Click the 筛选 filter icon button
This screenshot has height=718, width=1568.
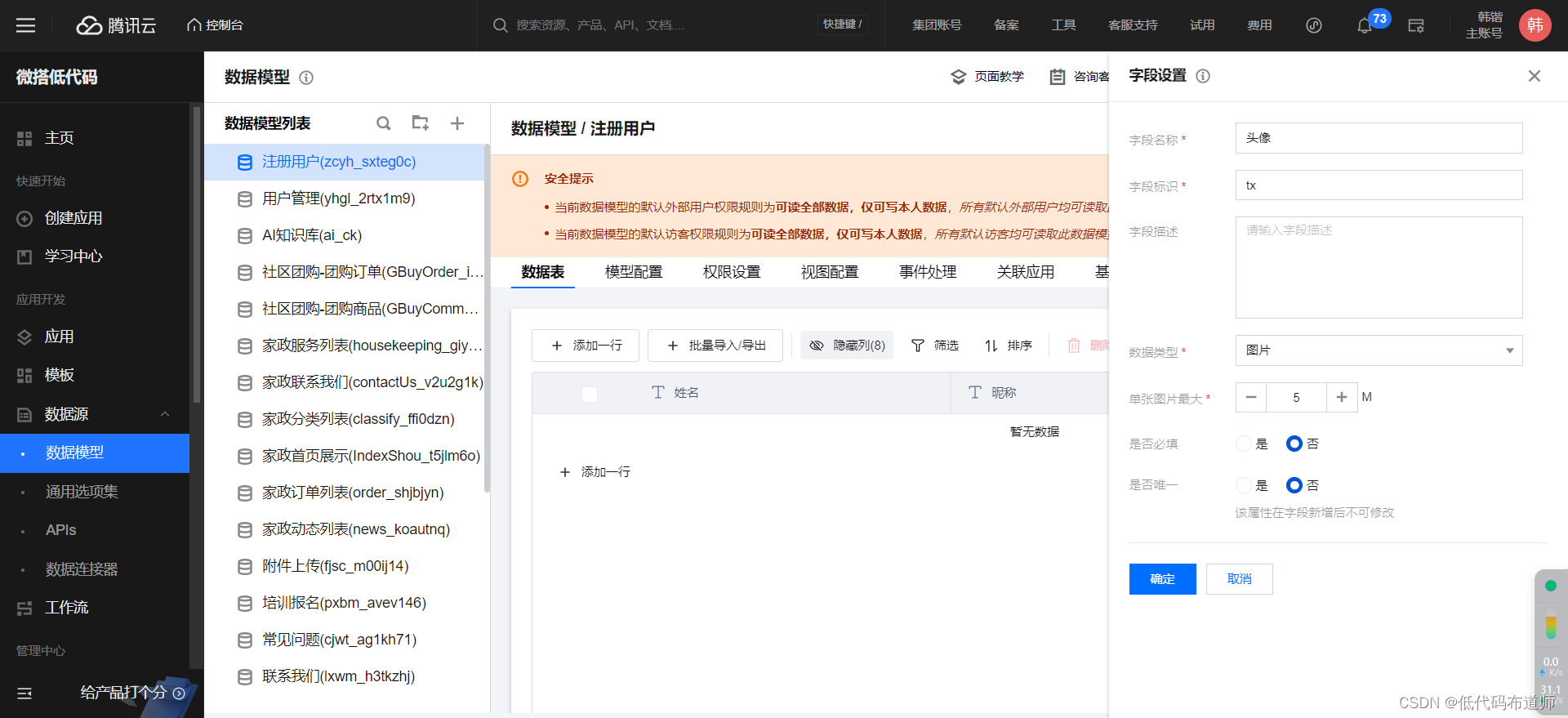pyautogui.click(x=934, y=346)
